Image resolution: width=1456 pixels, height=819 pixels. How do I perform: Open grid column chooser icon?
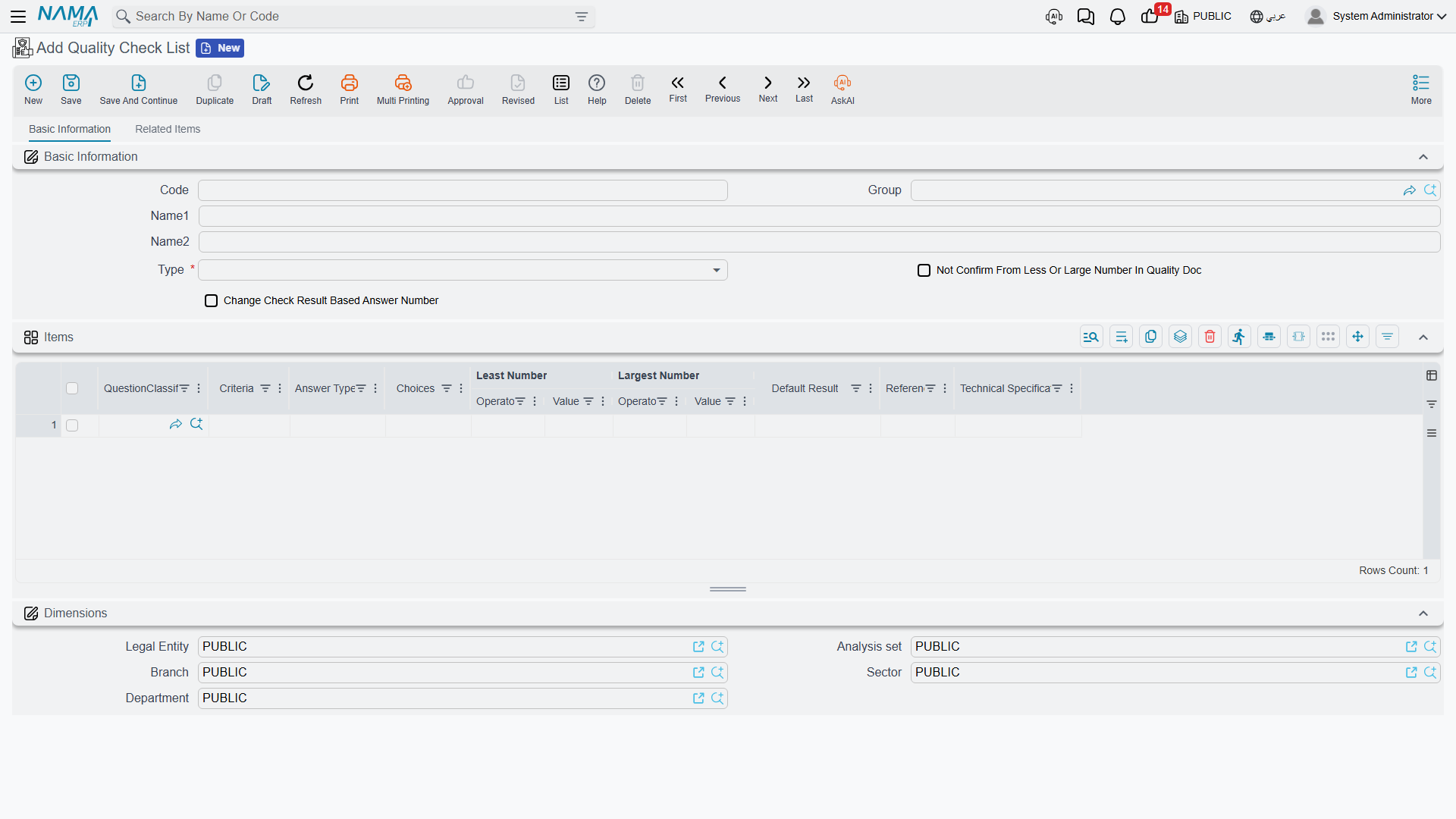(1432, 375)
